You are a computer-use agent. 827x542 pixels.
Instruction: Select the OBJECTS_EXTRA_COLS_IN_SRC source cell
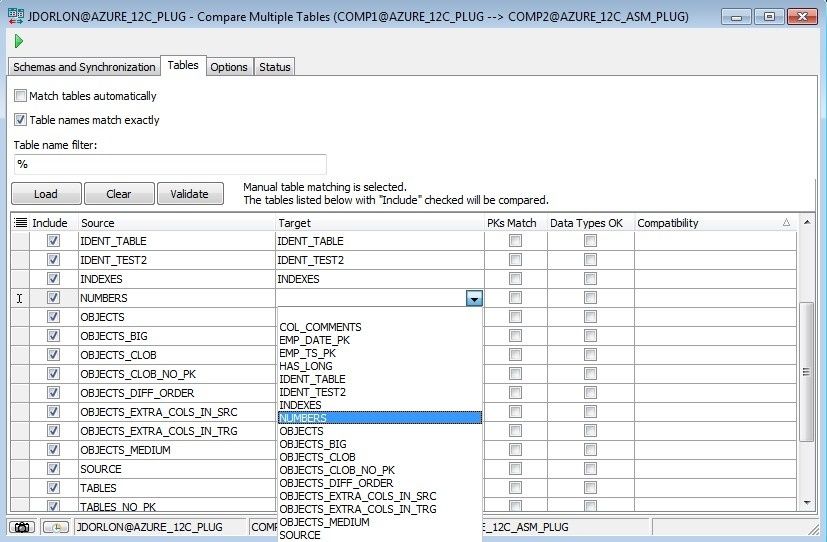[177, 412]
